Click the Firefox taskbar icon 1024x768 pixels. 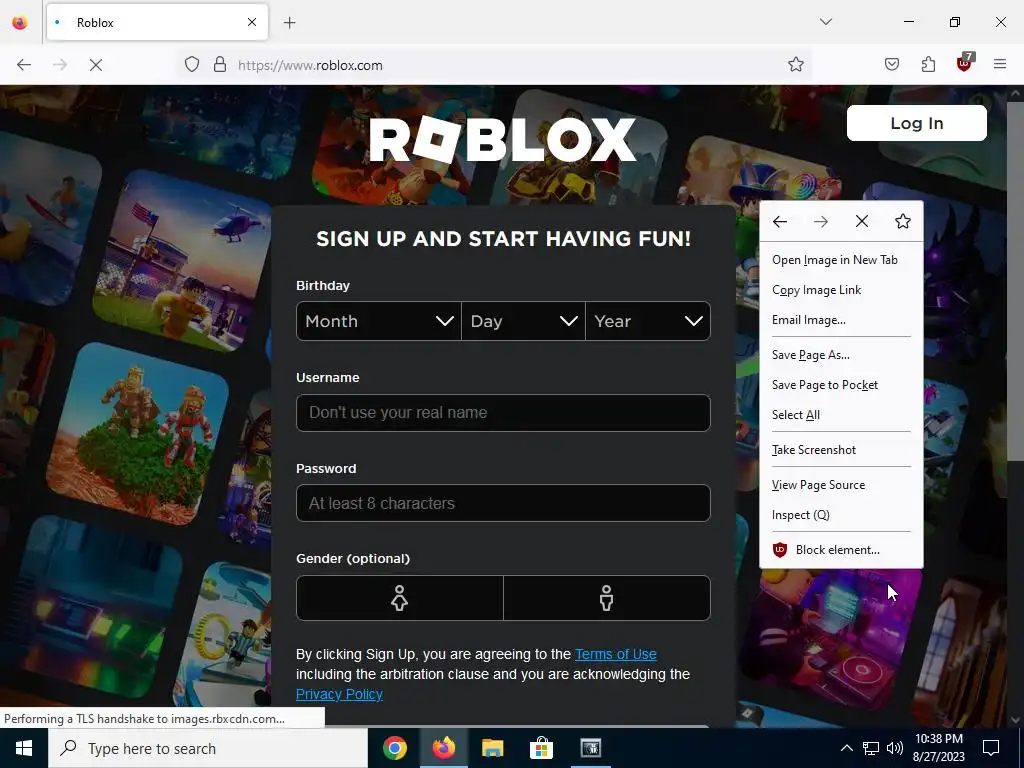click(x=443, y=748)
